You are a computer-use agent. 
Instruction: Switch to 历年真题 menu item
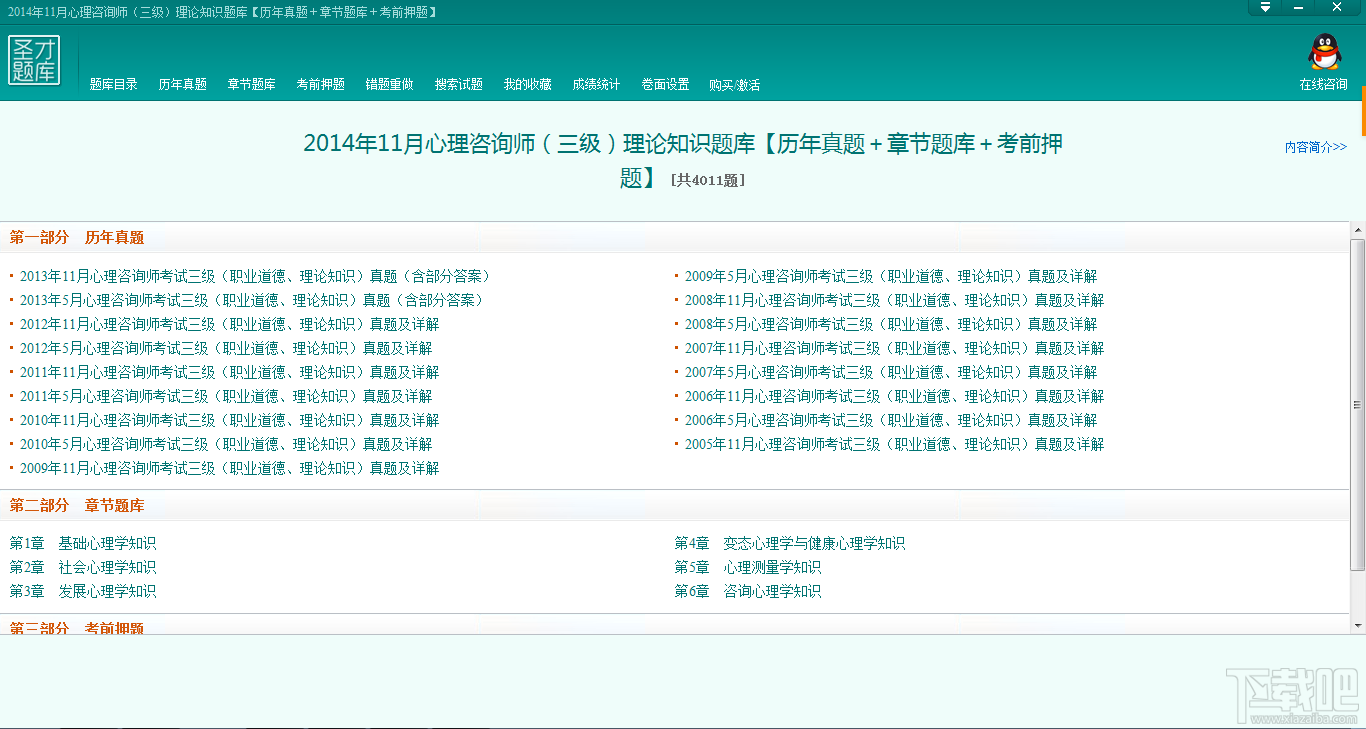tap(183, 85)
